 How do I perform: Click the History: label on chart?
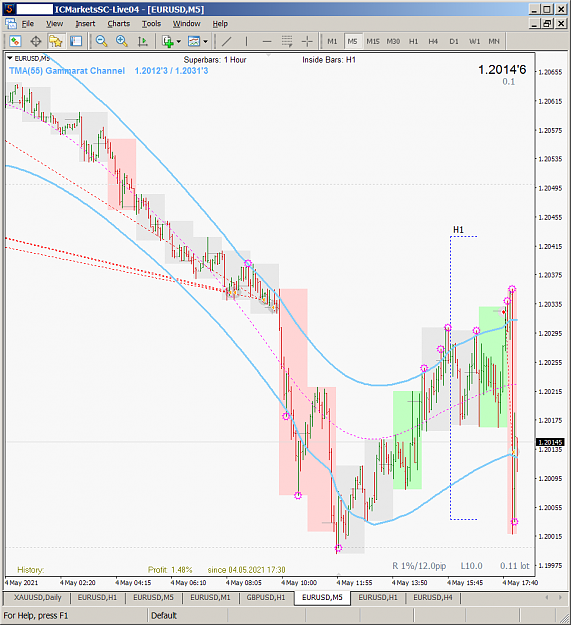[31, 570]
